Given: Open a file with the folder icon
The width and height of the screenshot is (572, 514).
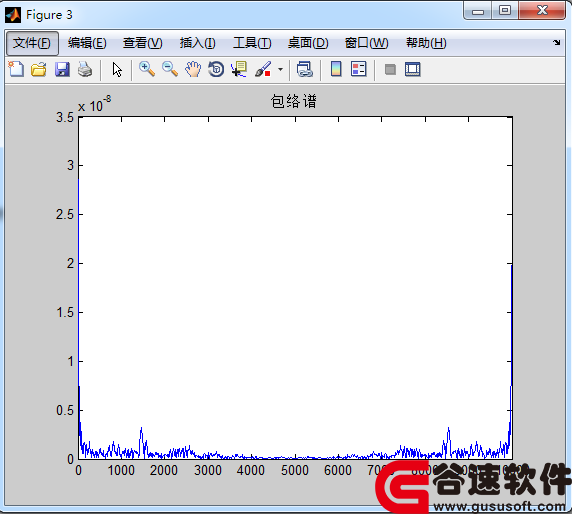Looking at the screenshot, I should tap(39, 69).
